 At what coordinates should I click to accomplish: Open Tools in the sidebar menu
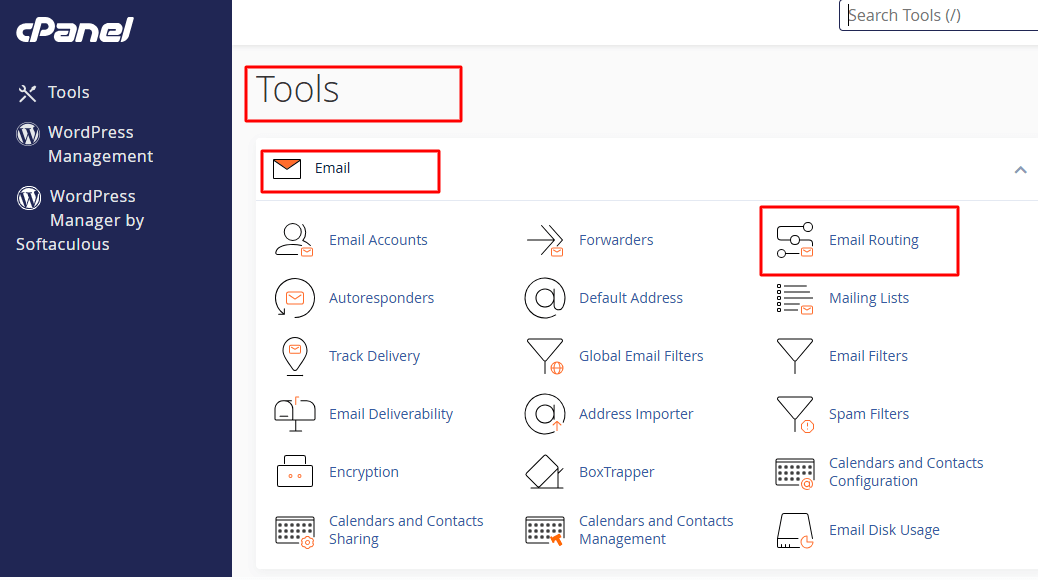click(x=68, y=93)
